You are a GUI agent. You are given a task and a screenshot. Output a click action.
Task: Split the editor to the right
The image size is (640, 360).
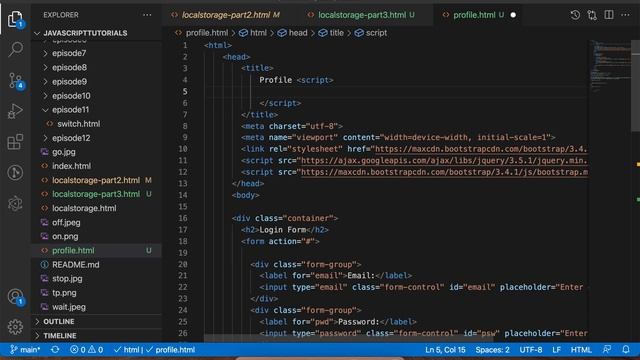(x=609, y=15)
